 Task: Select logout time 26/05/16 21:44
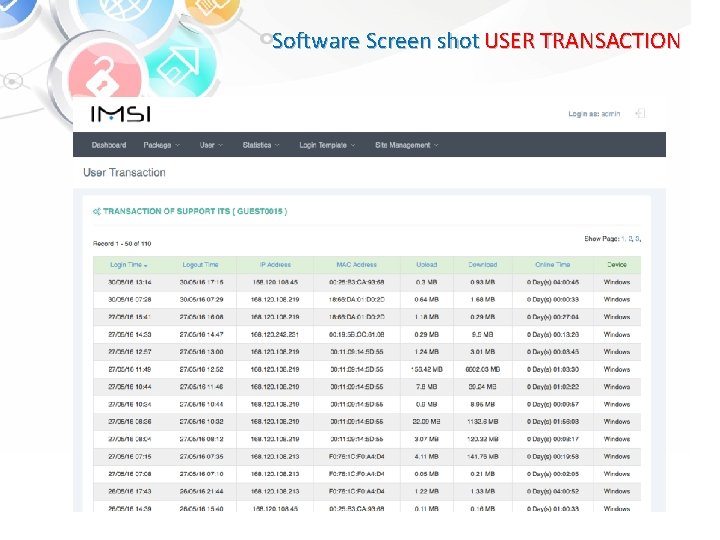[x=201, y=492]
